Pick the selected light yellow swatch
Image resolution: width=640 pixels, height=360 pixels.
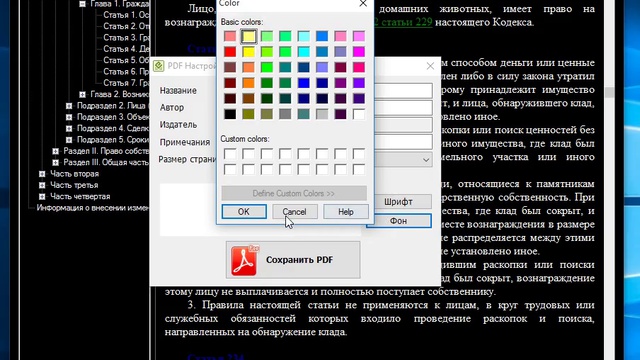(248, 36)
